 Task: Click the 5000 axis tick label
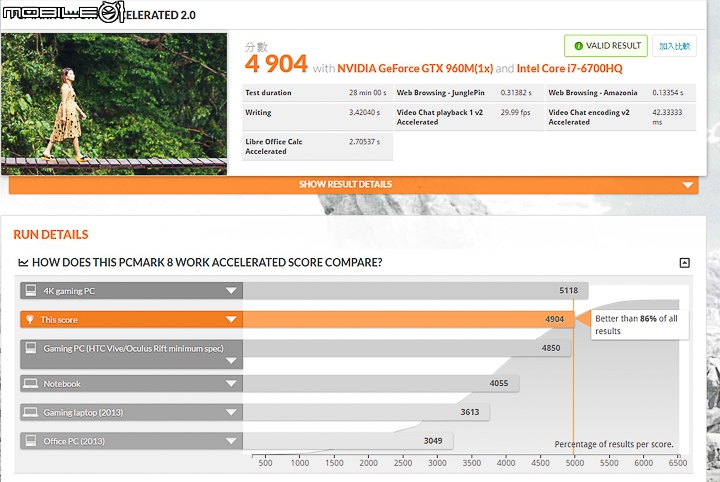coord(575,463)
